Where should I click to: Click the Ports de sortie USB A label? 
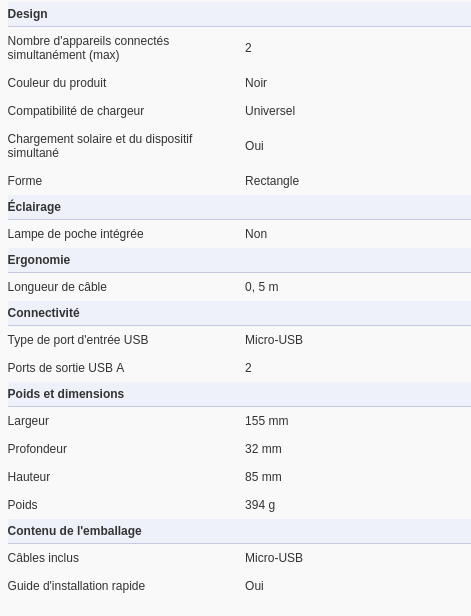(66, 368)
